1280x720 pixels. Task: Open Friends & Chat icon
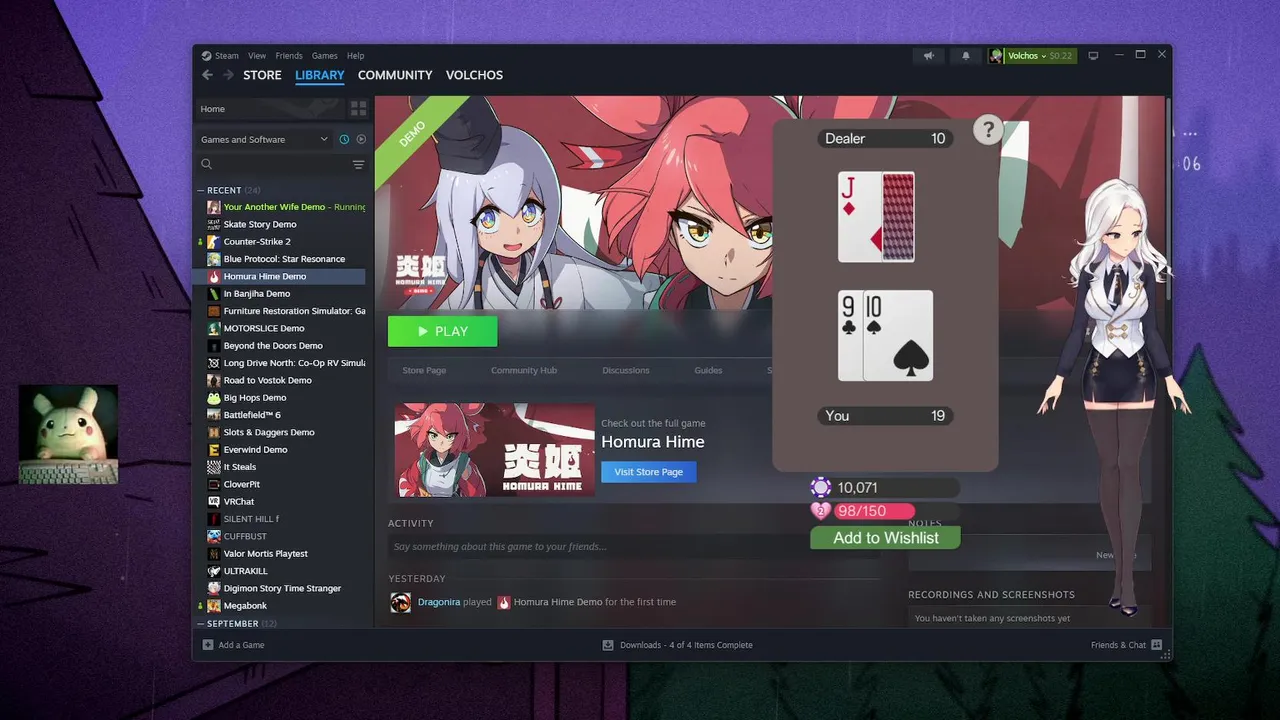tap(1156, 645)
